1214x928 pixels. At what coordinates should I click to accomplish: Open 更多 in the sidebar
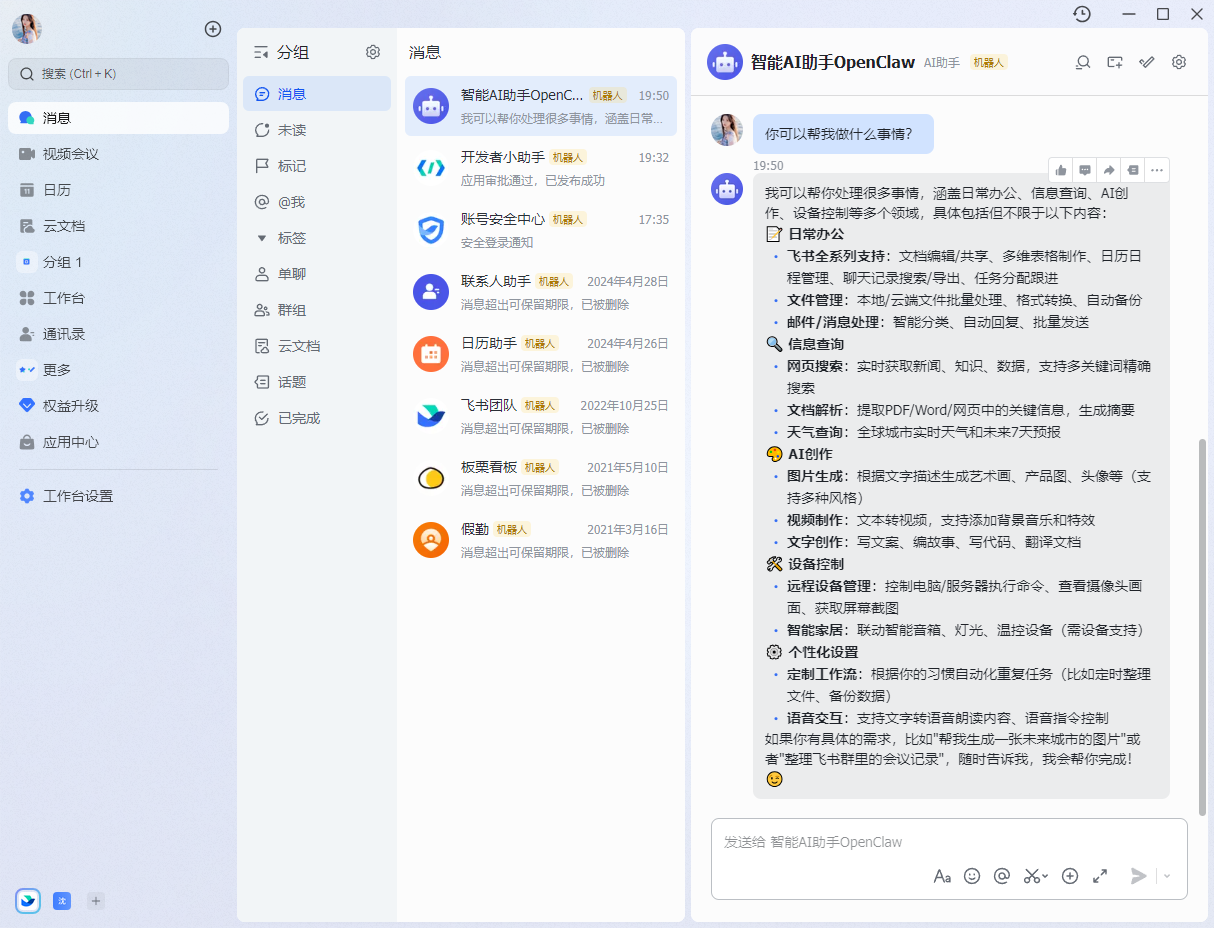click(118, 370)
